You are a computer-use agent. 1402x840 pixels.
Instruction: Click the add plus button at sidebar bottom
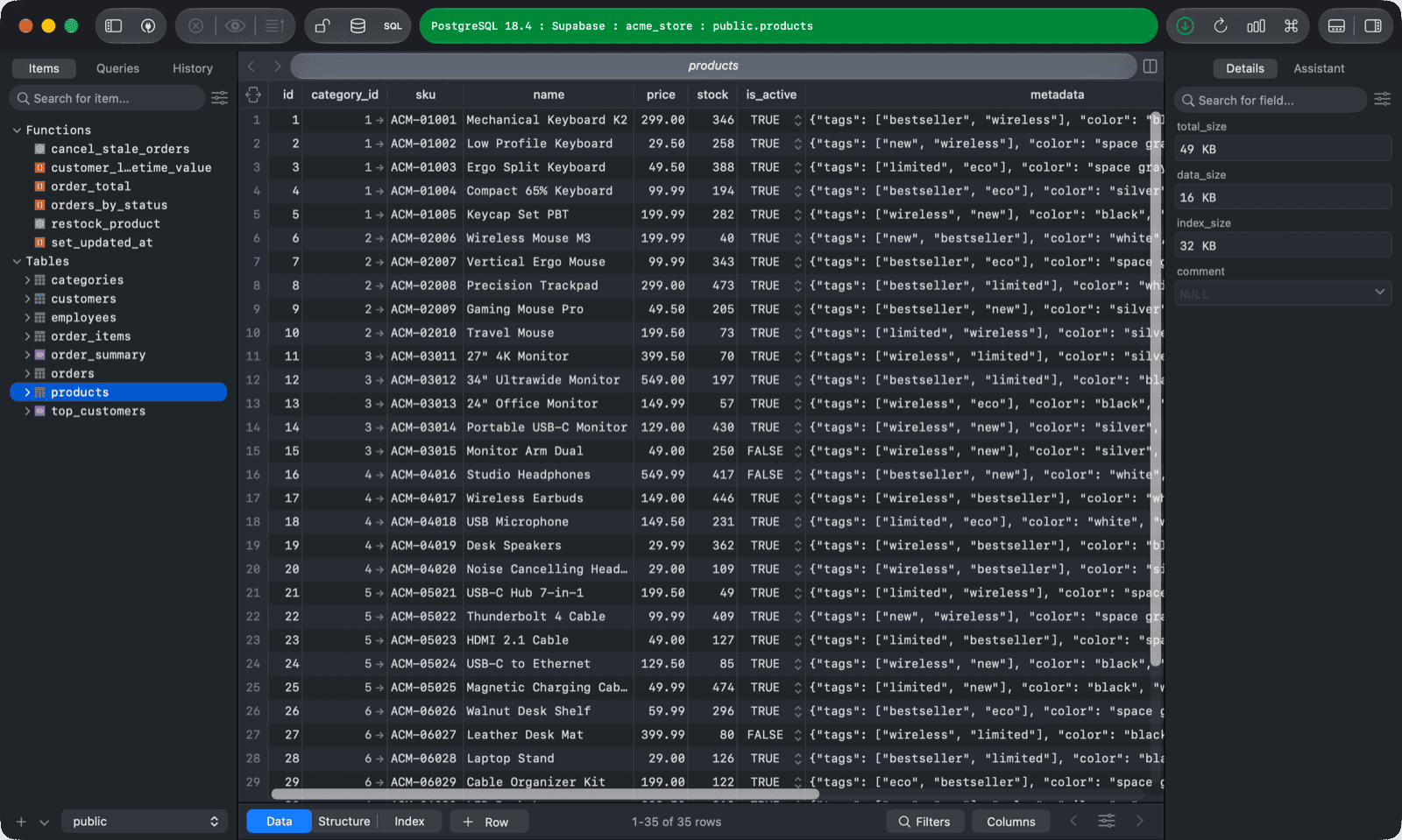coord(21,822)
